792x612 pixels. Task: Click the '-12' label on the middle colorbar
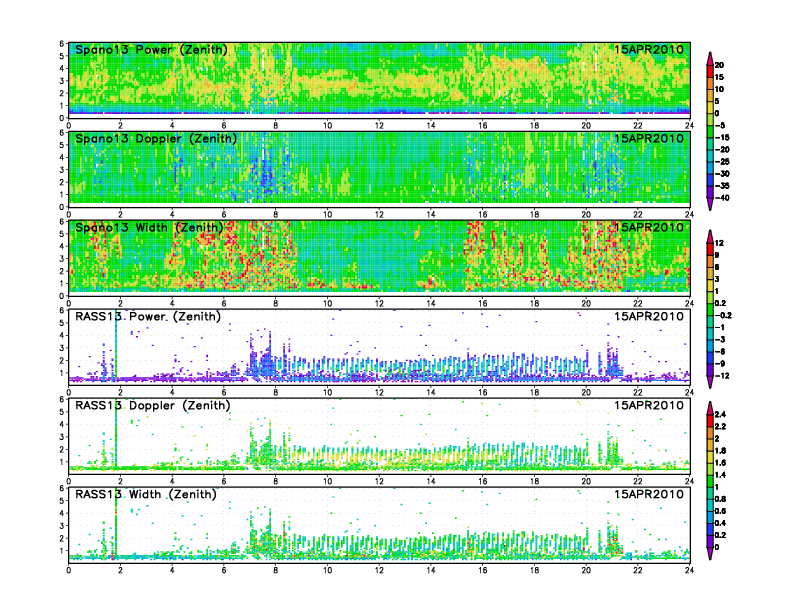(x=722, y=376)
